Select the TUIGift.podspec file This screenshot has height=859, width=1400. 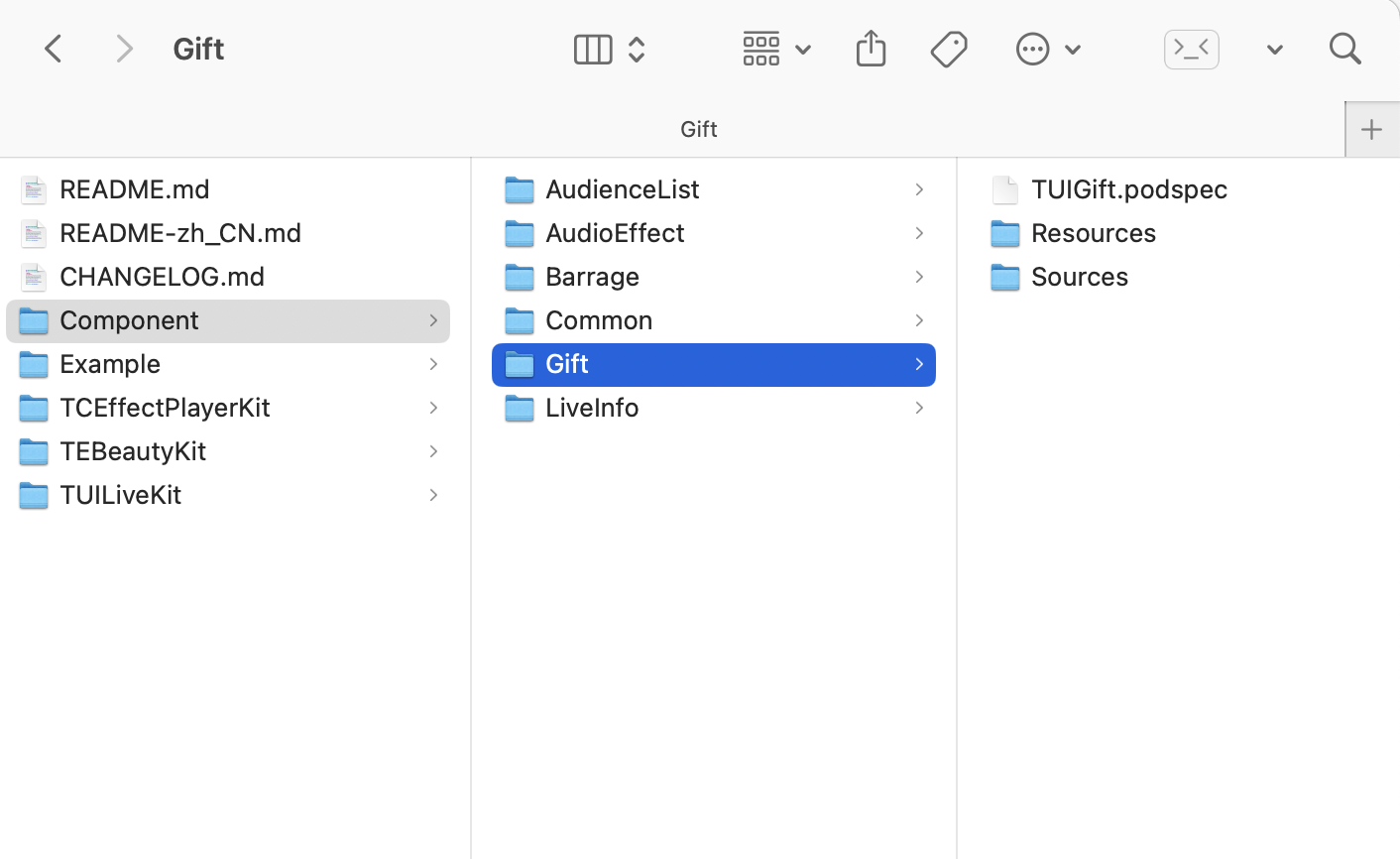(1128, 188)
